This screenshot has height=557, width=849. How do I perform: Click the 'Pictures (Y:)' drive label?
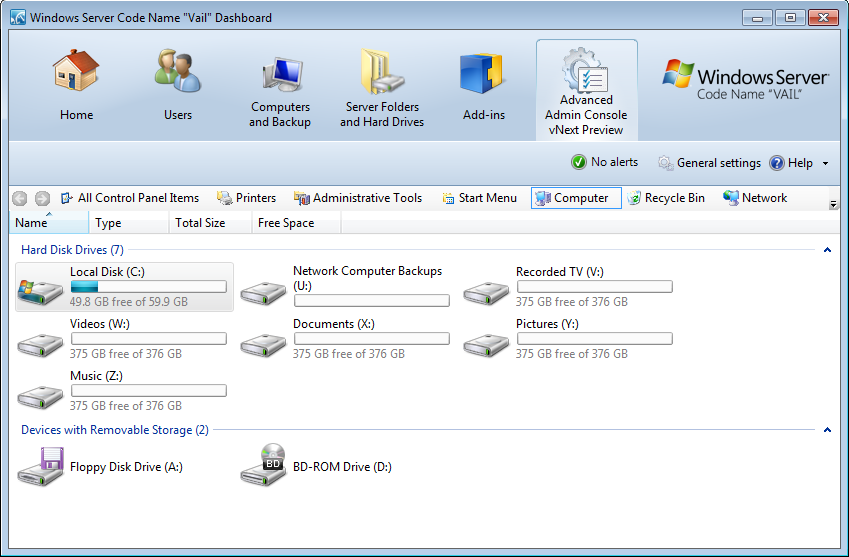pyautogui.click(x=547, y=324)
